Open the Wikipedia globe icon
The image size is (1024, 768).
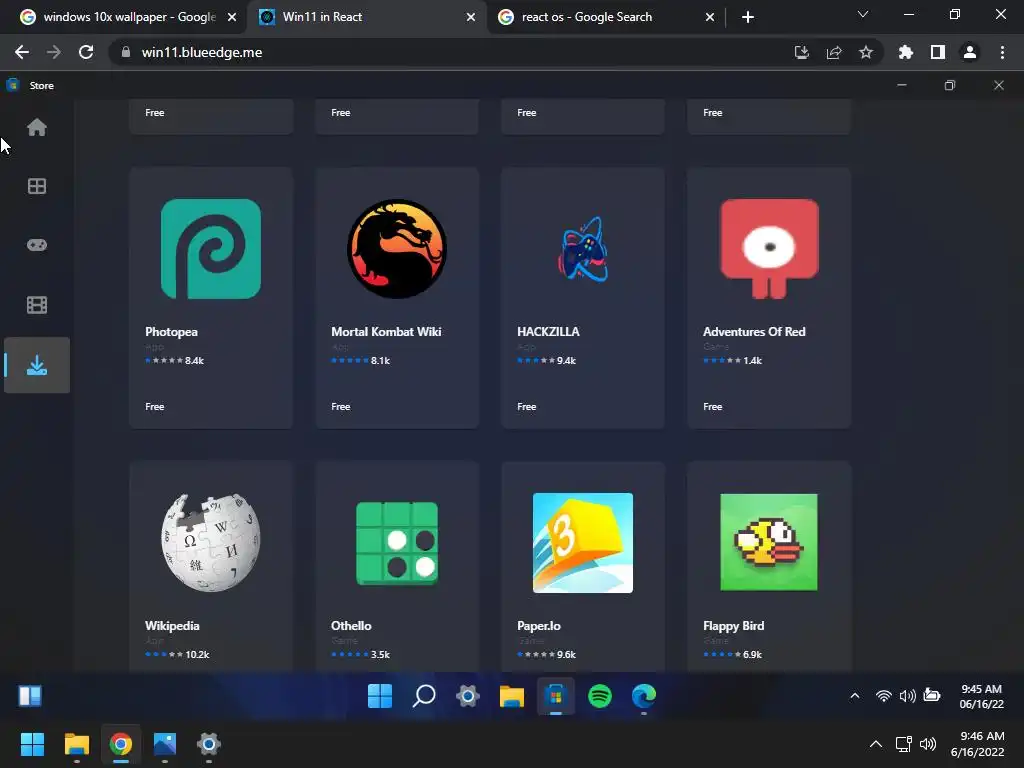[x=211, y=543]
